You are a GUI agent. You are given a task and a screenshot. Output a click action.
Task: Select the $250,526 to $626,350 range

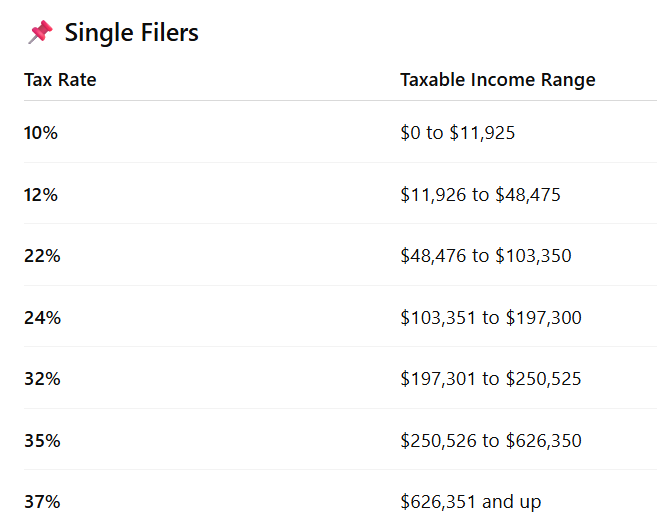click(490, 441)
